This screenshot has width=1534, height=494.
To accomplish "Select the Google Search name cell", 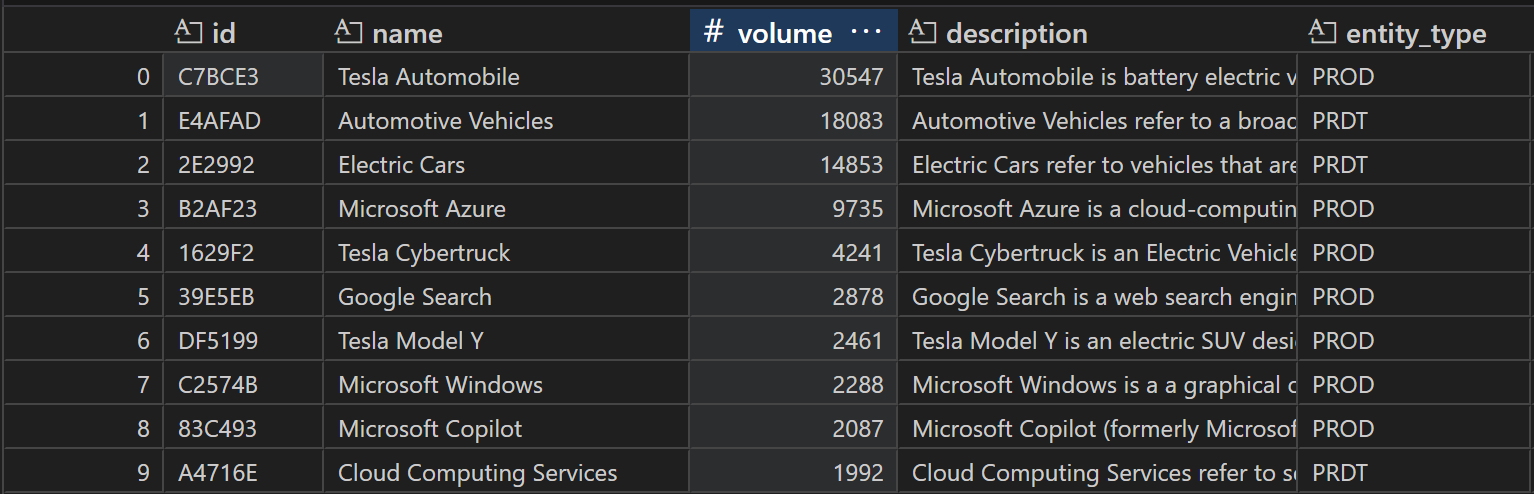I will point(506,297).
